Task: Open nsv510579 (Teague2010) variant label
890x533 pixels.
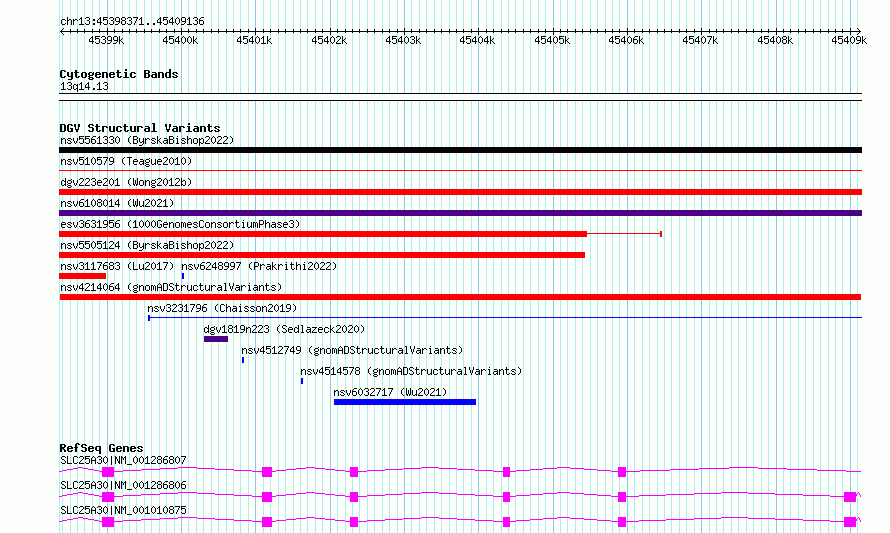Action: [x=126, y=161]
